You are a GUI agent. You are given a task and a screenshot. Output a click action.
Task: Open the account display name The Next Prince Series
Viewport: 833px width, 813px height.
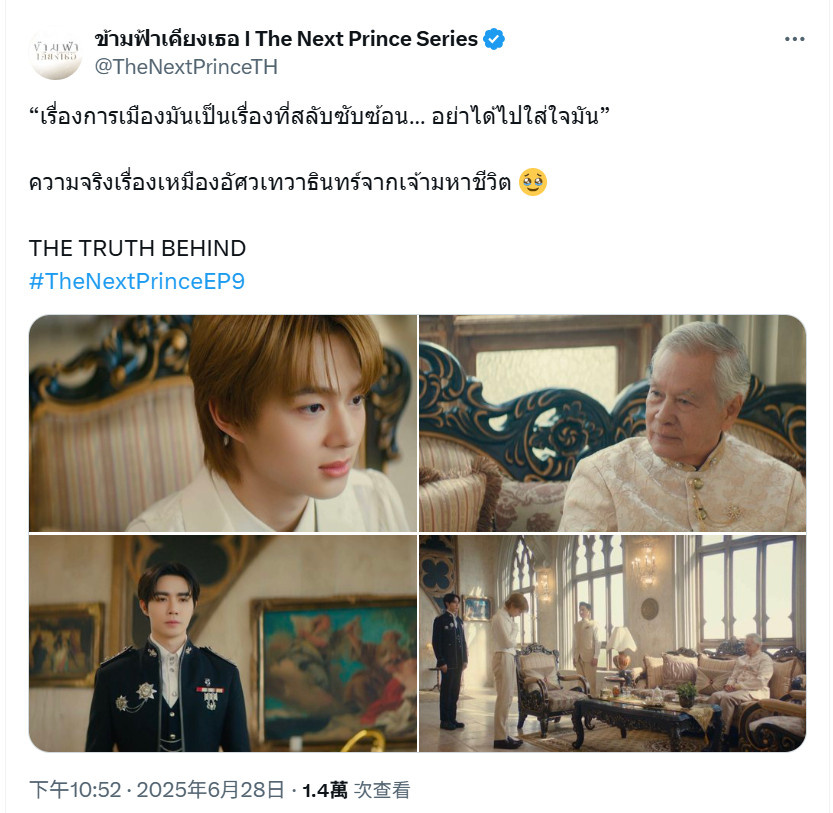[286, 39]
